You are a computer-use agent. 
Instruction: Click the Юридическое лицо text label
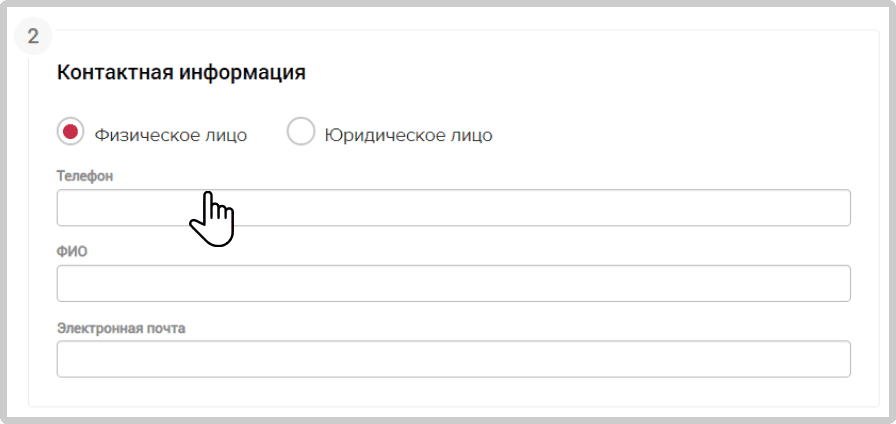coord(409,136)
